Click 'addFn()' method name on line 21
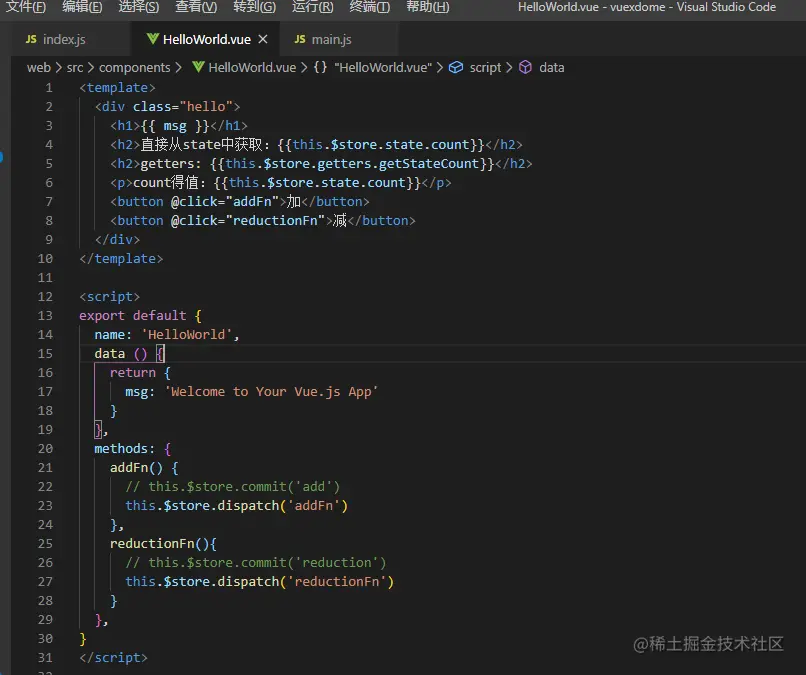Image resolution: width=806 pixels, height=675 pixels. click(x=136, y=468)
